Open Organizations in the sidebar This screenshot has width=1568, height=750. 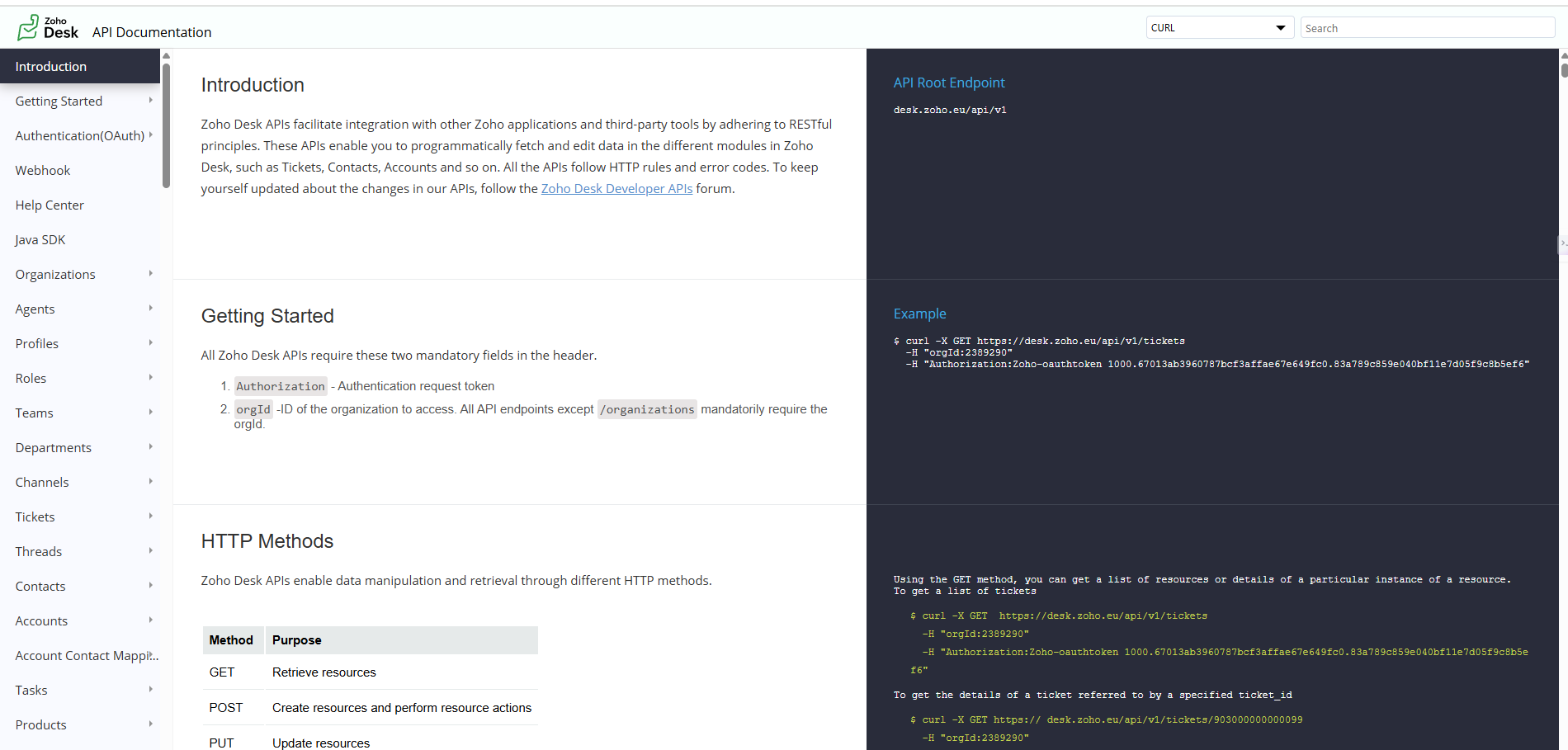click(55, 274)
